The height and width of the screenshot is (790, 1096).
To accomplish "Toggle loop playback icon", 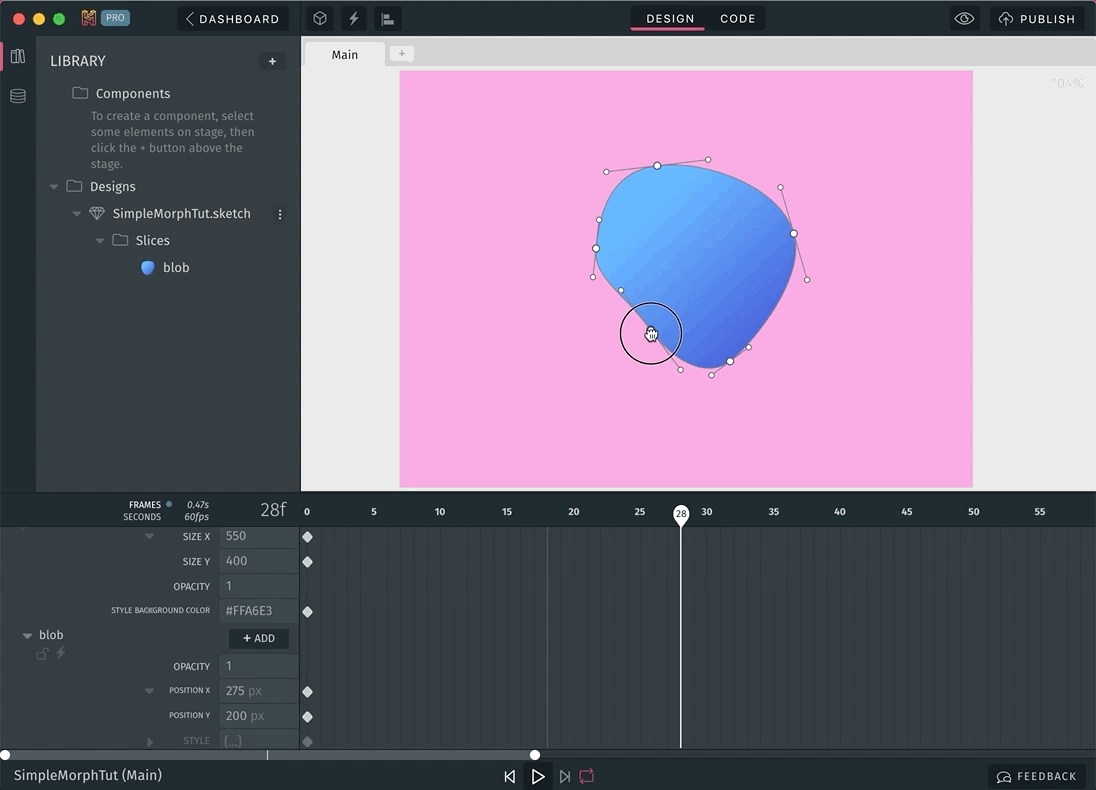I will [x=587, y=776].
